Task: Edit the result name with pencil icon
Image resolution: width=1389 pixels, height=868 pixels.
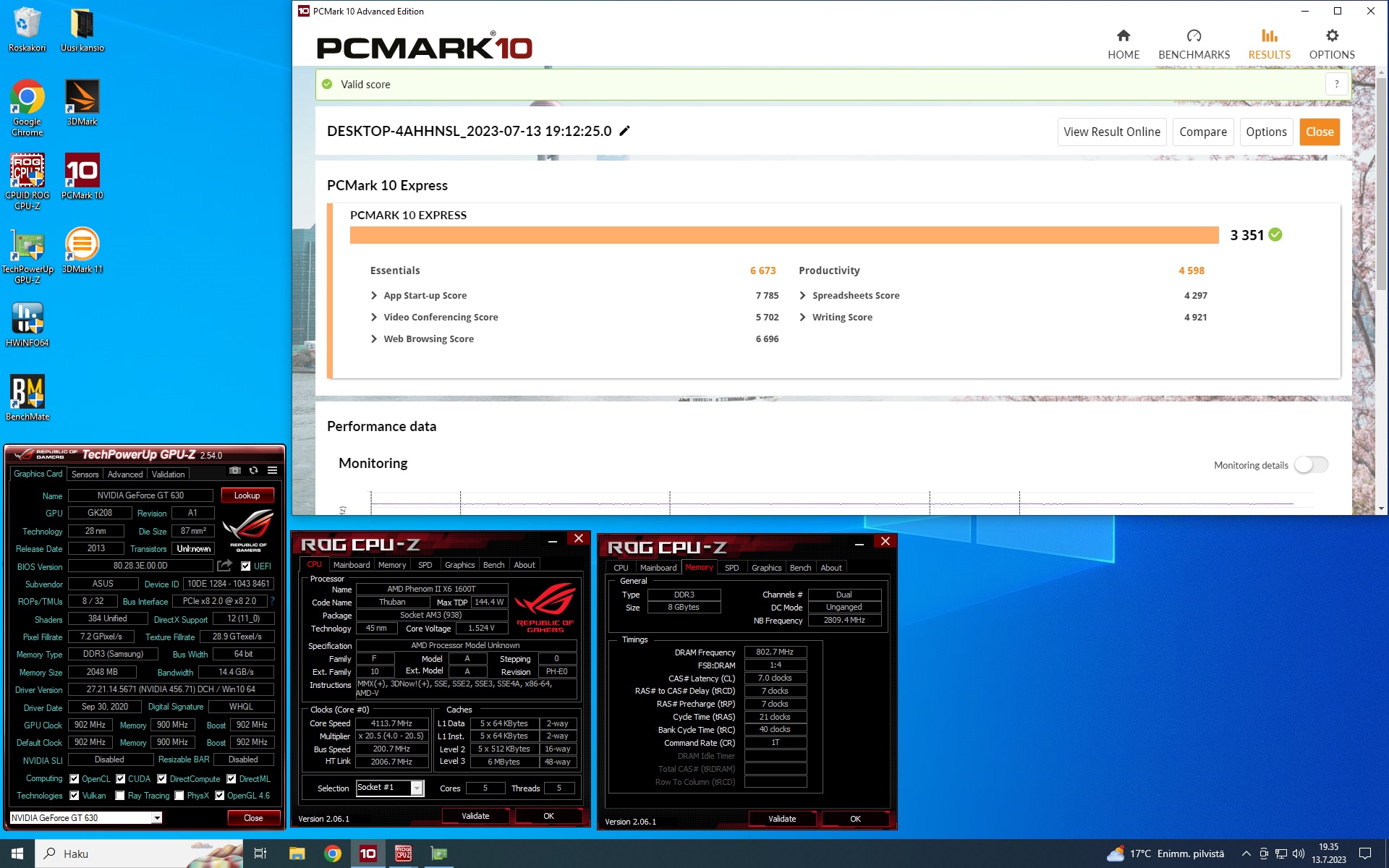Action: (x=625, y=131)
